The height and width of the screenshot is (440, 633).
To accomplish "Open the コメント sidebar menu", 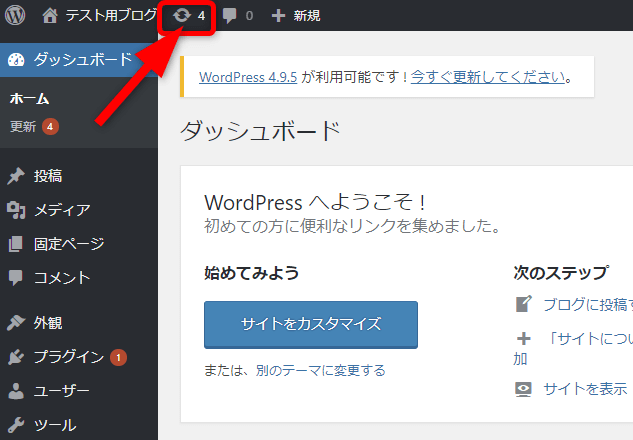I will 60,278.
